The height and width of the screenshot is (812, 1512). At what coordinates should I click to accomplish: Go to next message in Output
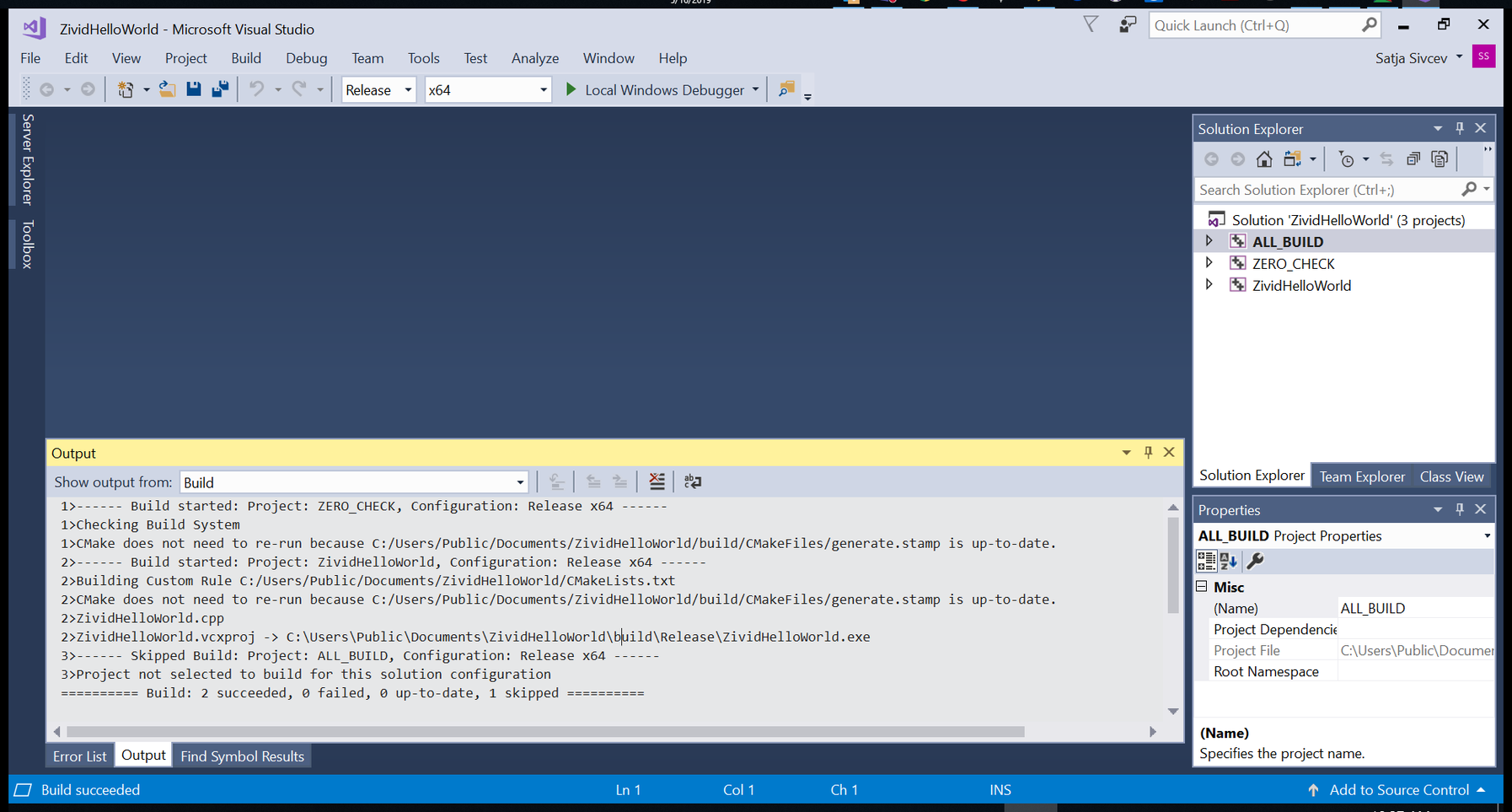[619, 481]
